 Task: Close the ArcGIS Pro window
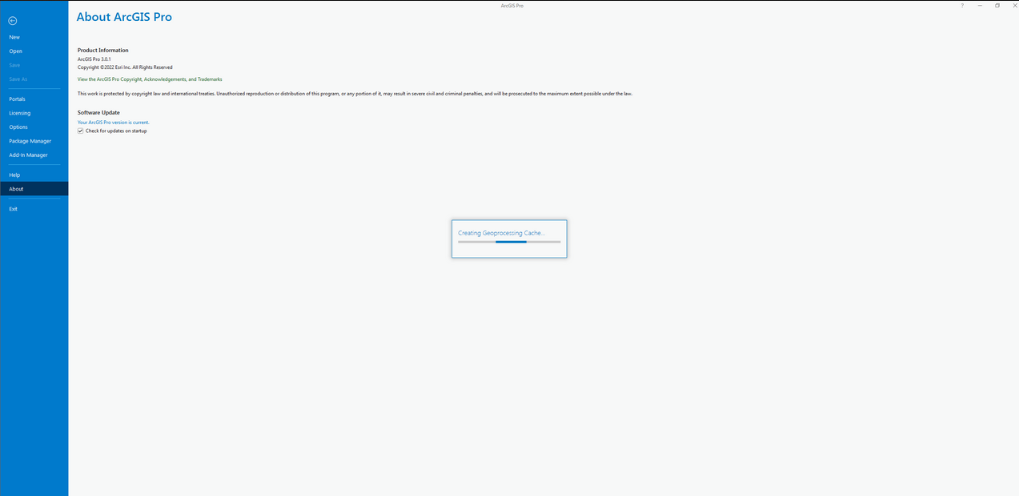coord(1014,5)
